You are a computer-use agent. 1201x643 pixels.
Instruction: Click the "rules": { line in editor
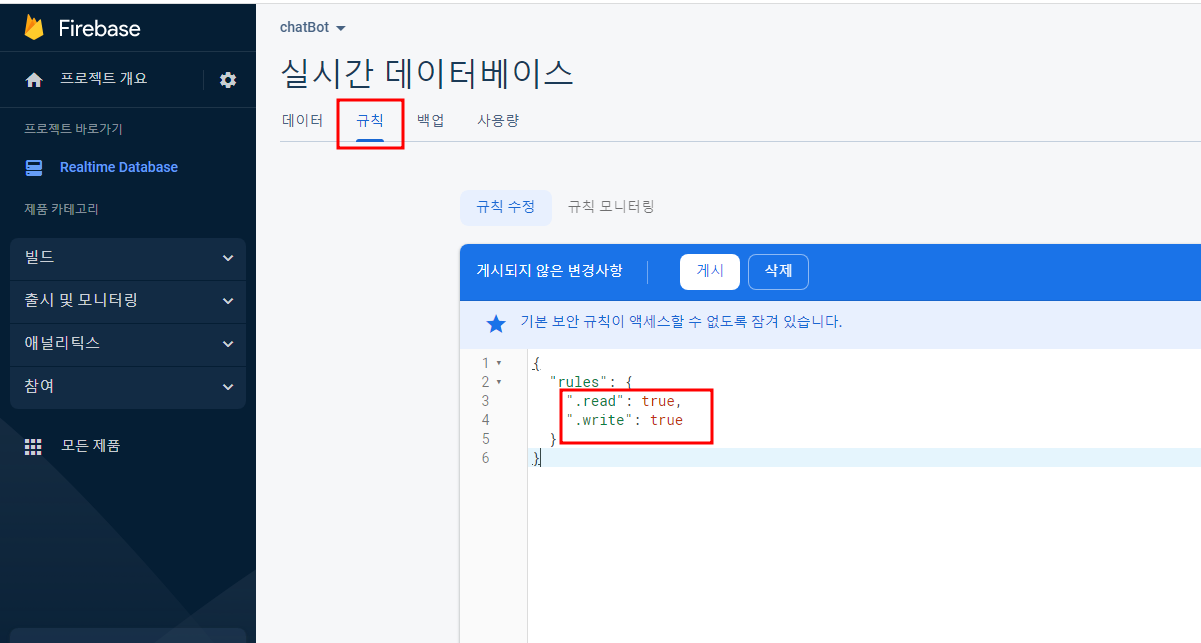591,382
